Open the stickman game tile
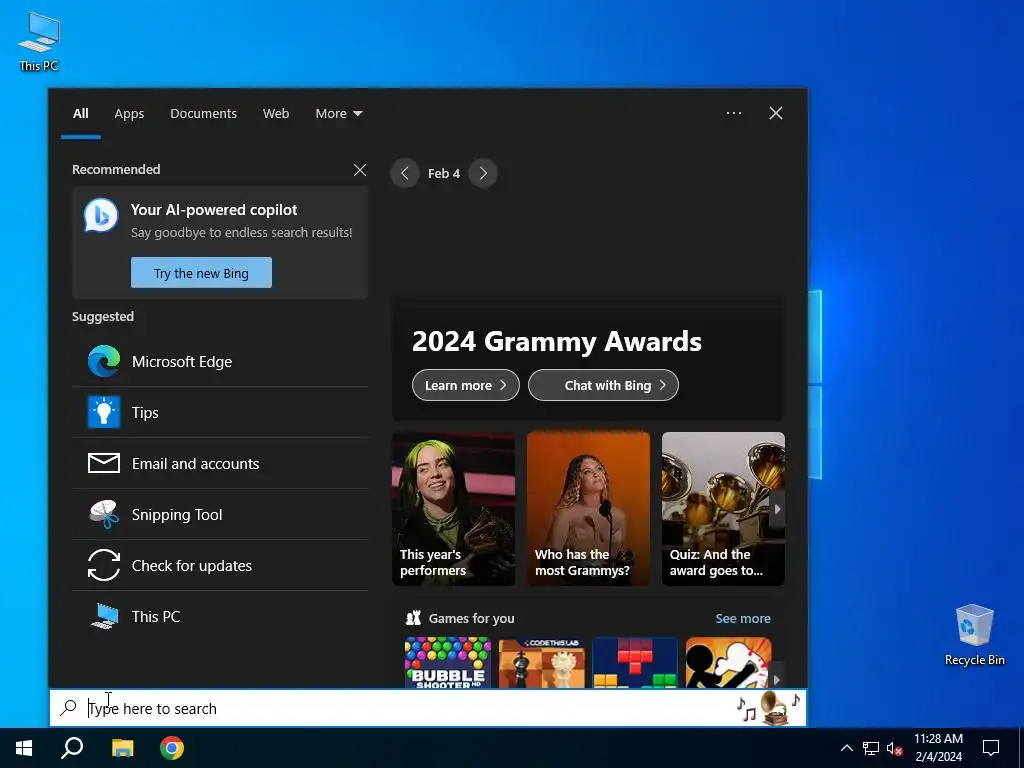Image resolution: width=1024 pixels, height=768 pixels. point(728,662)
